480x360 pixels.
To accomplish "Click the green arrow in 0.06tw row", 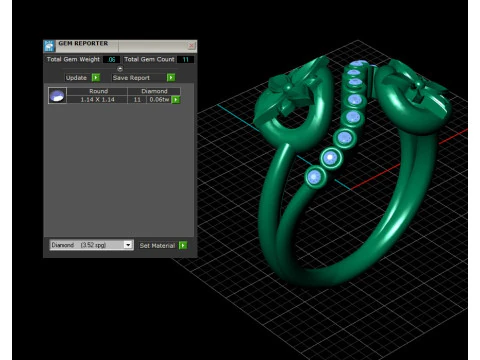I will tap(176, 99).
